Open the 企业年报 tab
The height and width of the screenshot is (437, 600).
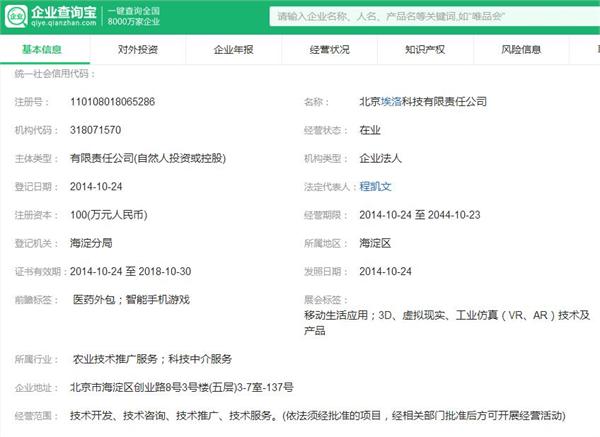click(233, 49)
